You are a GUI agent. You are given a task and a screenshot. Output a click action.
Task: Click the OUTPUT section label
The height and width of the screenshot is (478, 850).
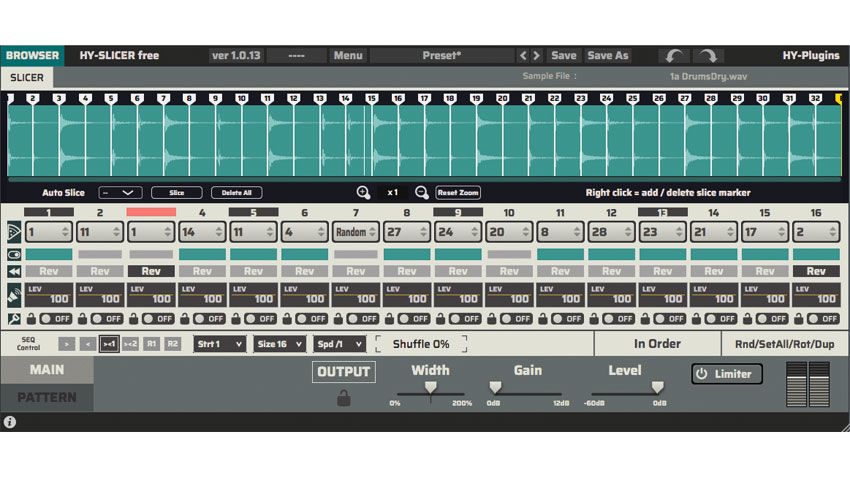click(x=344, y=372)
